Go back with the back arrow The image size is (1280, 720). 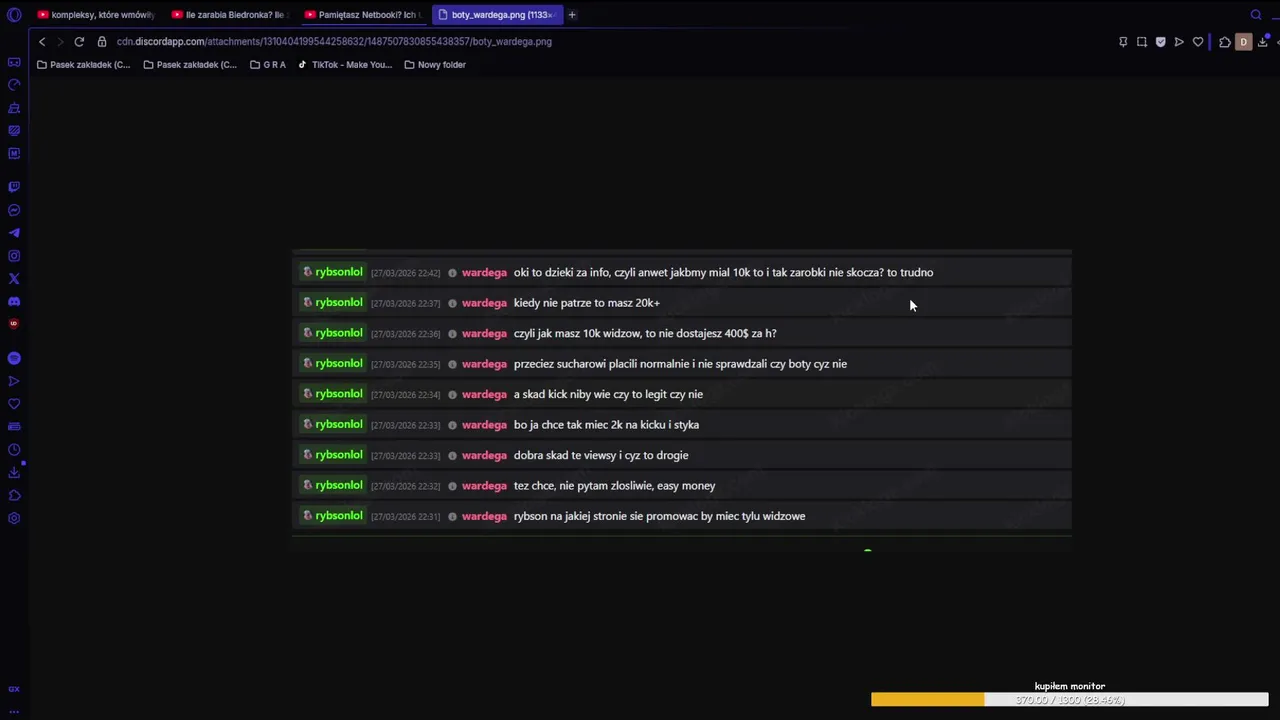click(42, 42)
